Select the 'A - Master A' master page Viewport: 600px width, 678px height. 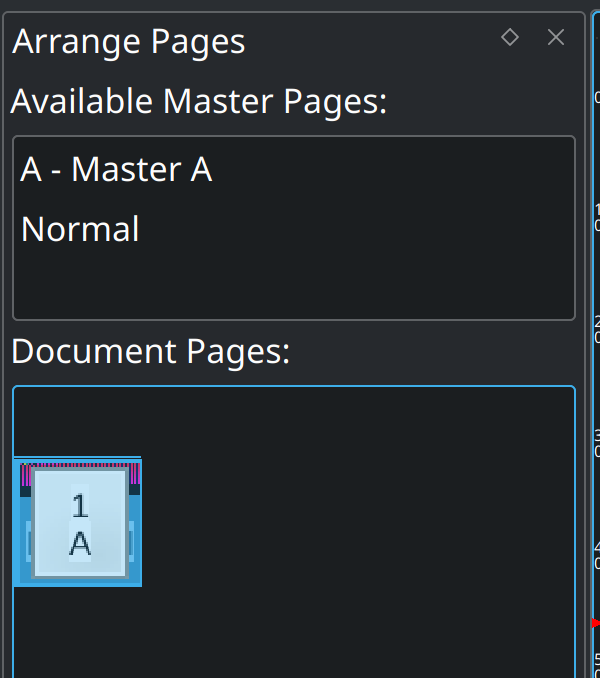[116, 170]
